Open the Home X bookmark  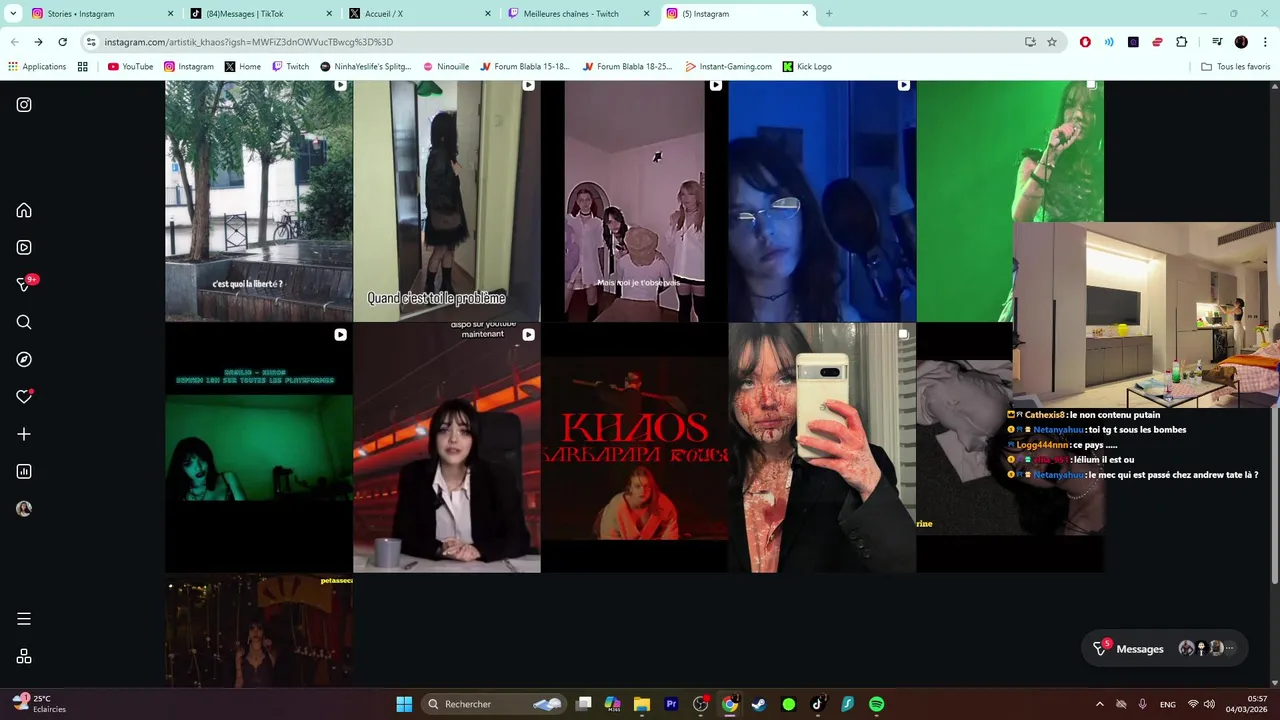[x=243, y=67]
